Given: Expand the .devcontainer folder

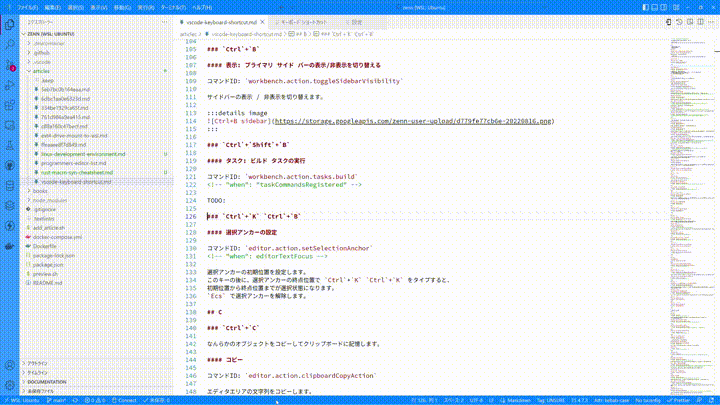Looking at the screenshot, I should [96, 44].
